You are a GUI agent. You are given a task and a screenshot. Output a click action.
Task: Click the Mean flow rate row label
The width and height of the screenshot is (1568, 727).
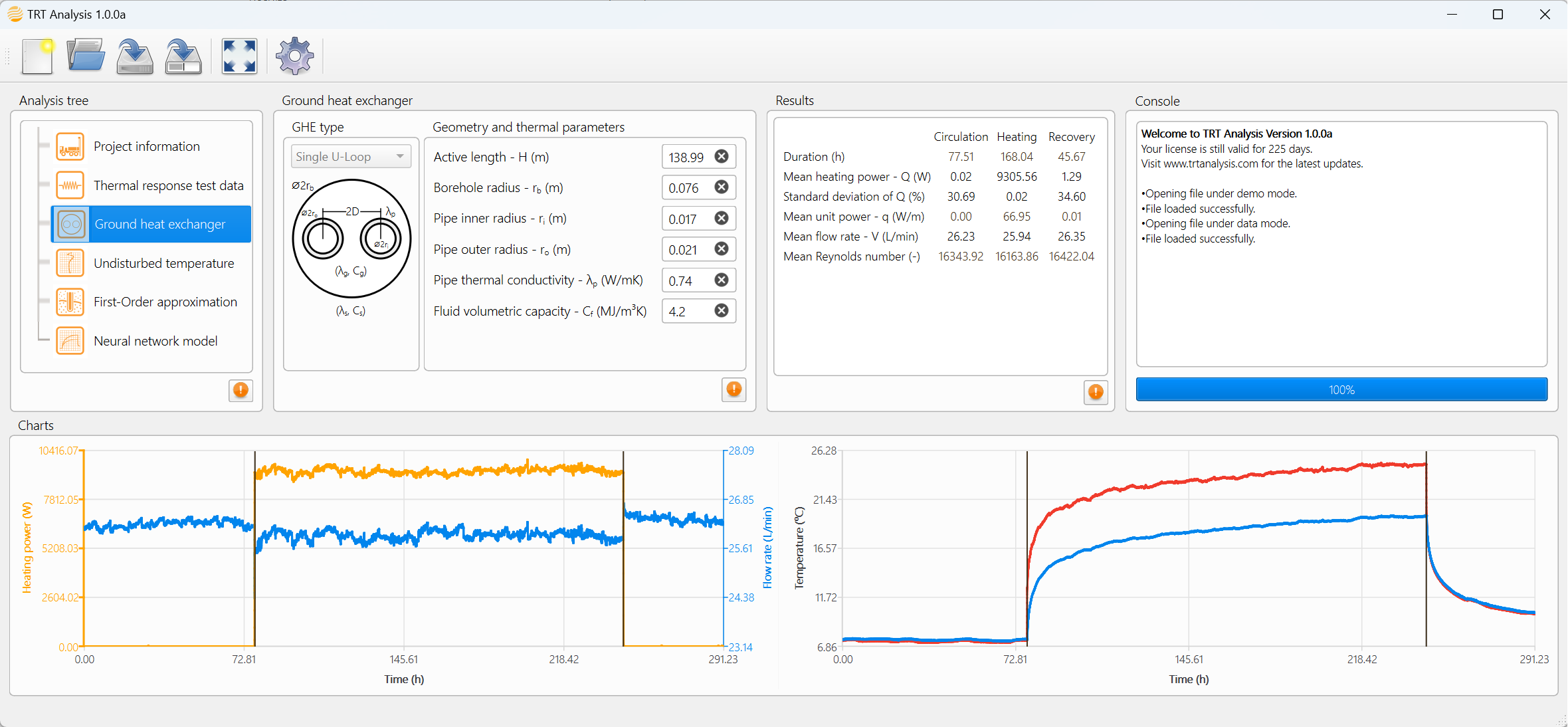(850, 237)
